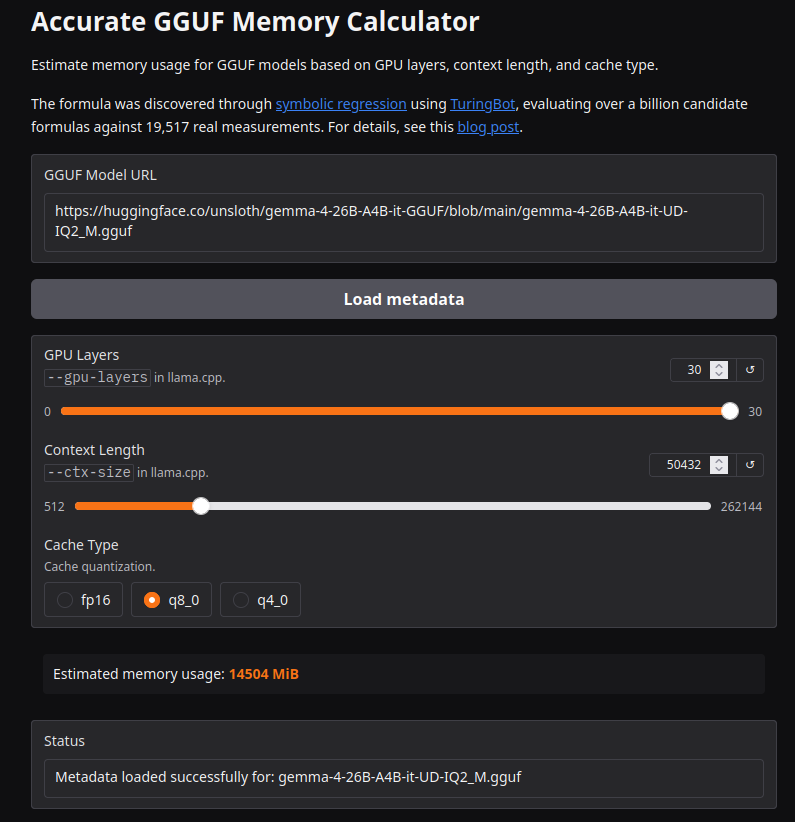Click the Status message text box
Screen dimensions: 795x822
(x=403, y=777)
